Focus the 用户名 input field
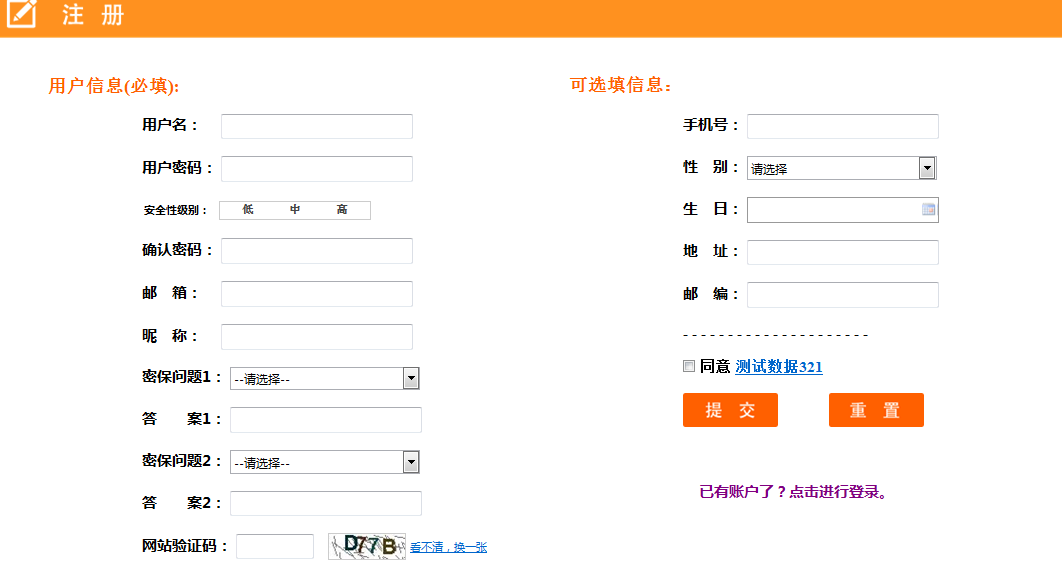Image resolution: width=1062 pixels, height=573 pixels. [316, 126]
